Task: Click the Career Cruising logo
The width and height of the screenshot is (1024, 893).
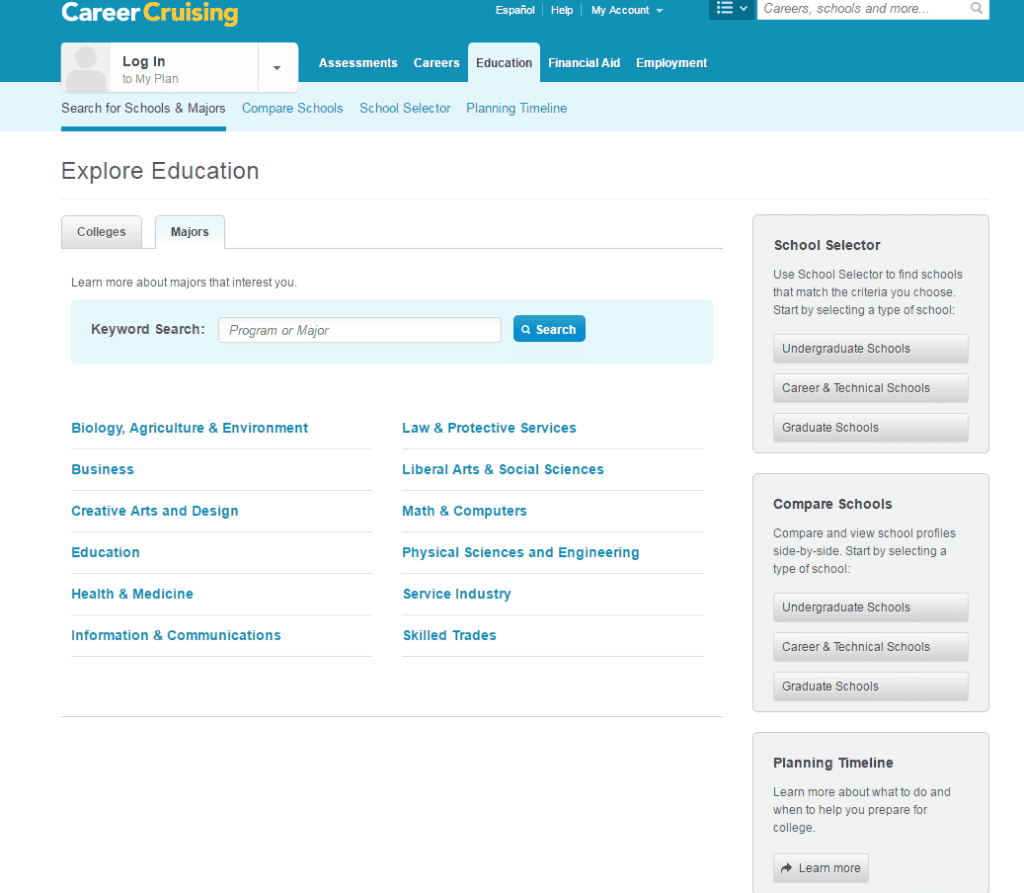Action: (150, 13)
